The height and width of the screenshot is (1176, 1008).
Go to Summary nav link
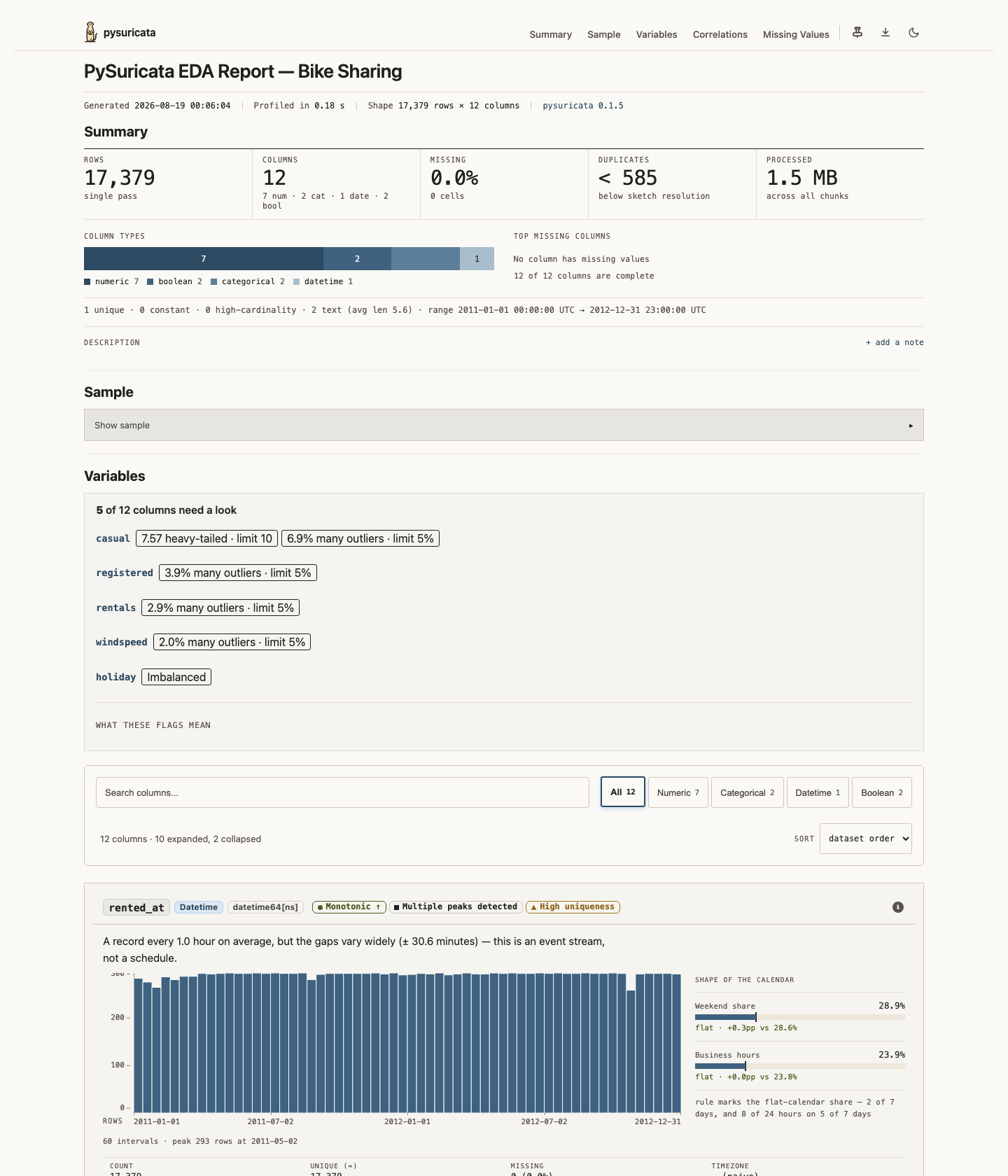[x=550, y=34]
